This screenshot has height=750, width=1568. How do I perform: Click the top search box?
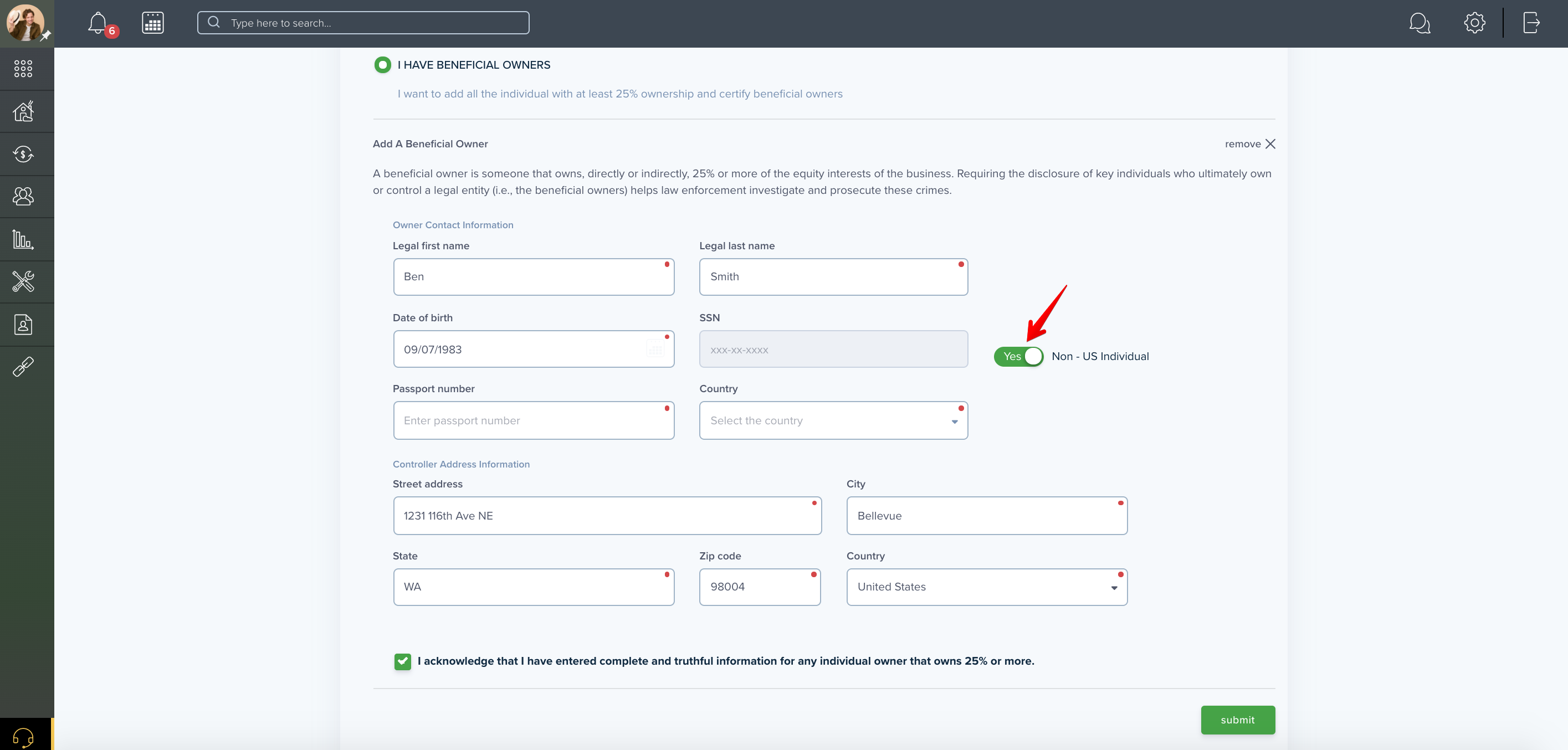click(363, 23)
